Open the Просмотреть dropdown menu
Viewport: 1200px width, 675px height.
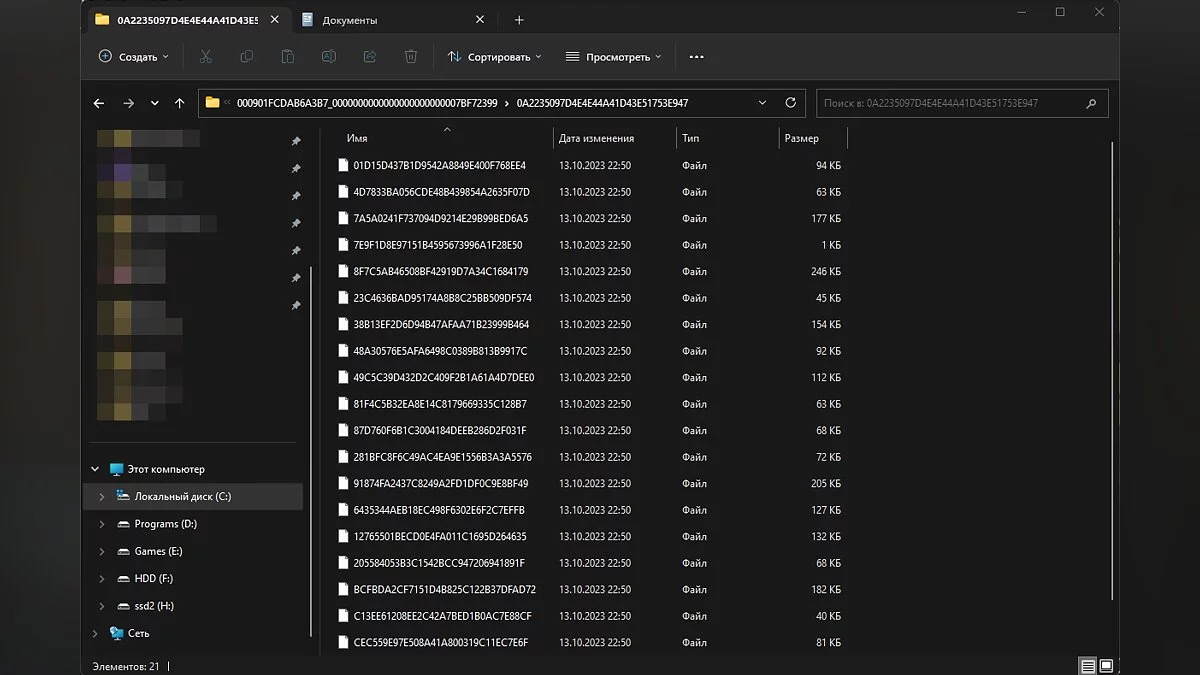(613, 57)
